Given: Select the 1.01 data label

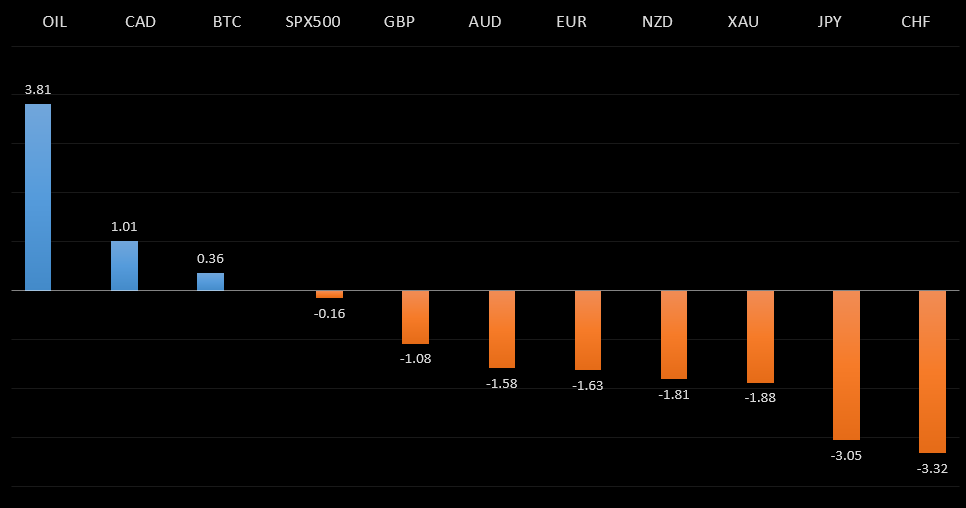Looking at the screenshot, I should (124, 227).
